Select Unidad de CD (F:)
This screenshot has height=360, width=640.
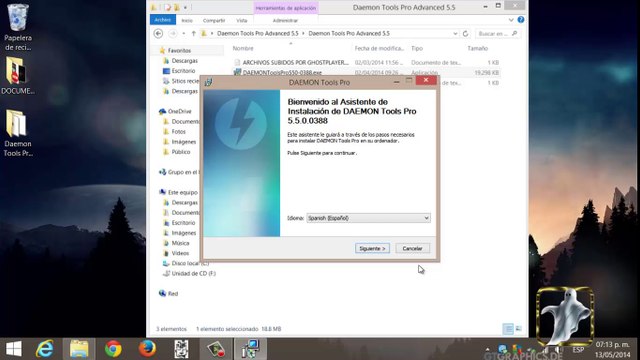coord(193,273)
